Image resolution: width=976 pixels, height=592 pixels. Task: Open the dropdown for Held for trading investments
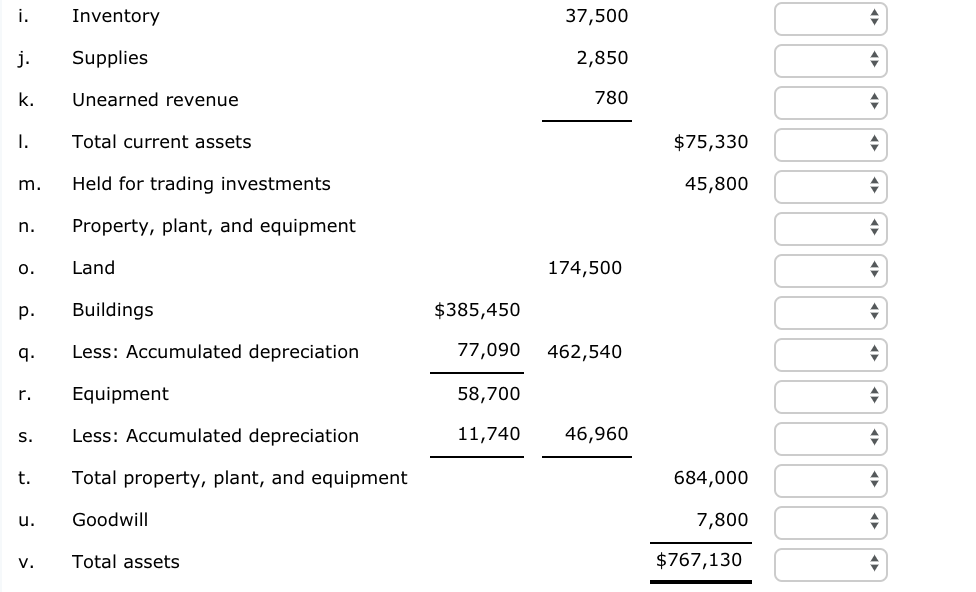[x=829, y=187]
